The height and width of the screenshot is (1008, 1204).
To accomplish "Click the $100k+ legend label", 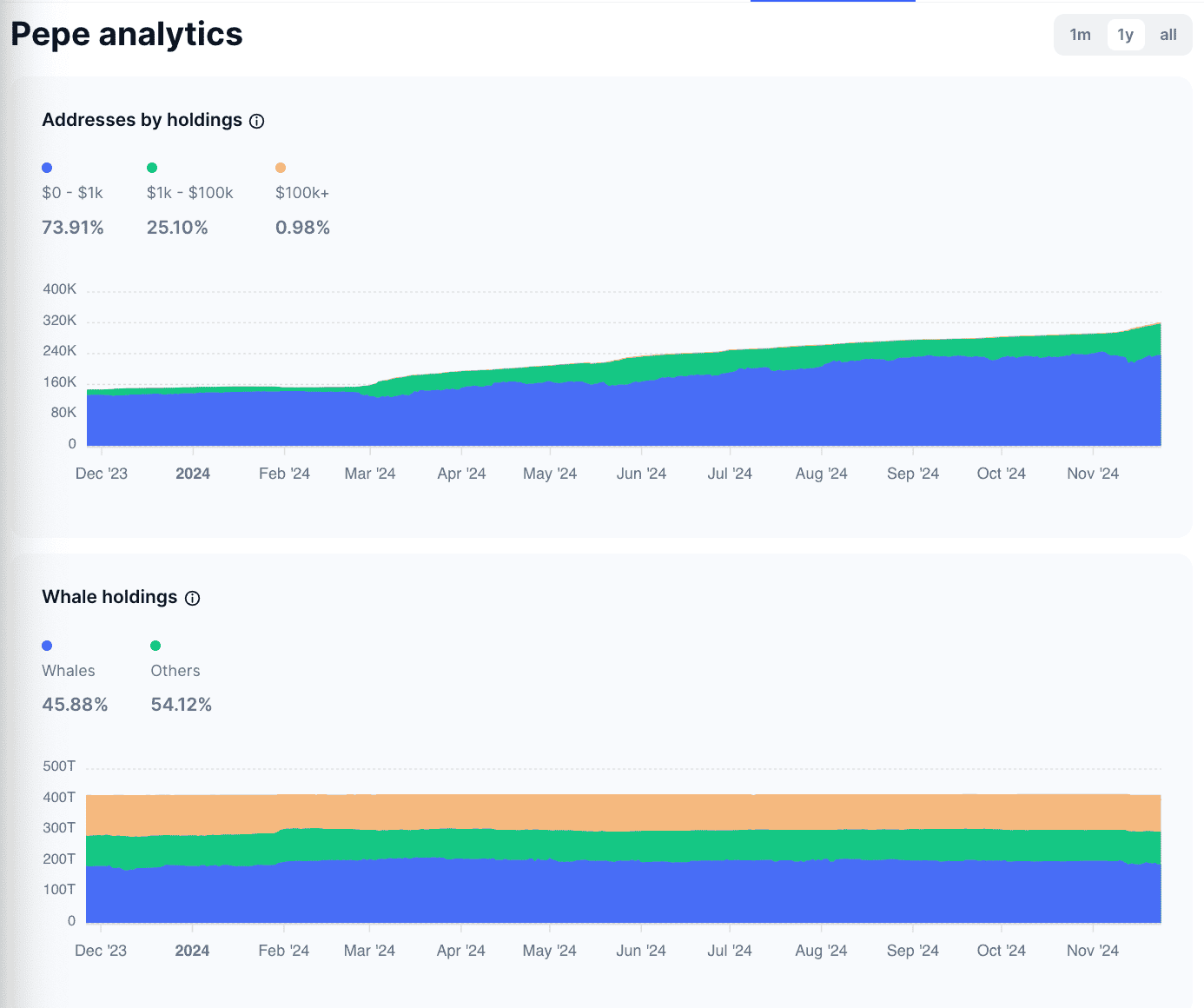I will pyautogui.click(x=302, y=193).
